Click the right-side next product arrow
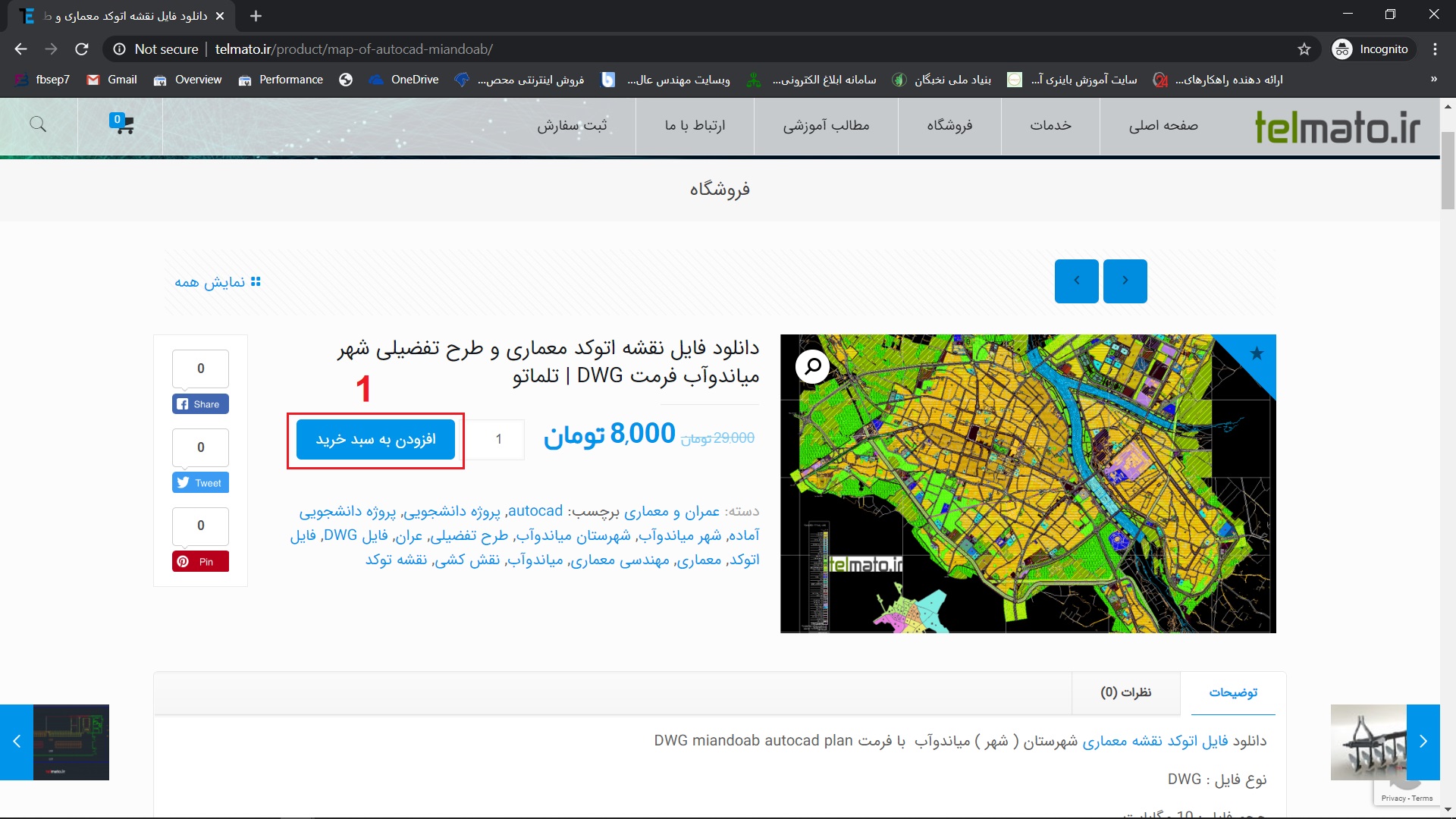 pyautogui.click(x=1423, y=742)
